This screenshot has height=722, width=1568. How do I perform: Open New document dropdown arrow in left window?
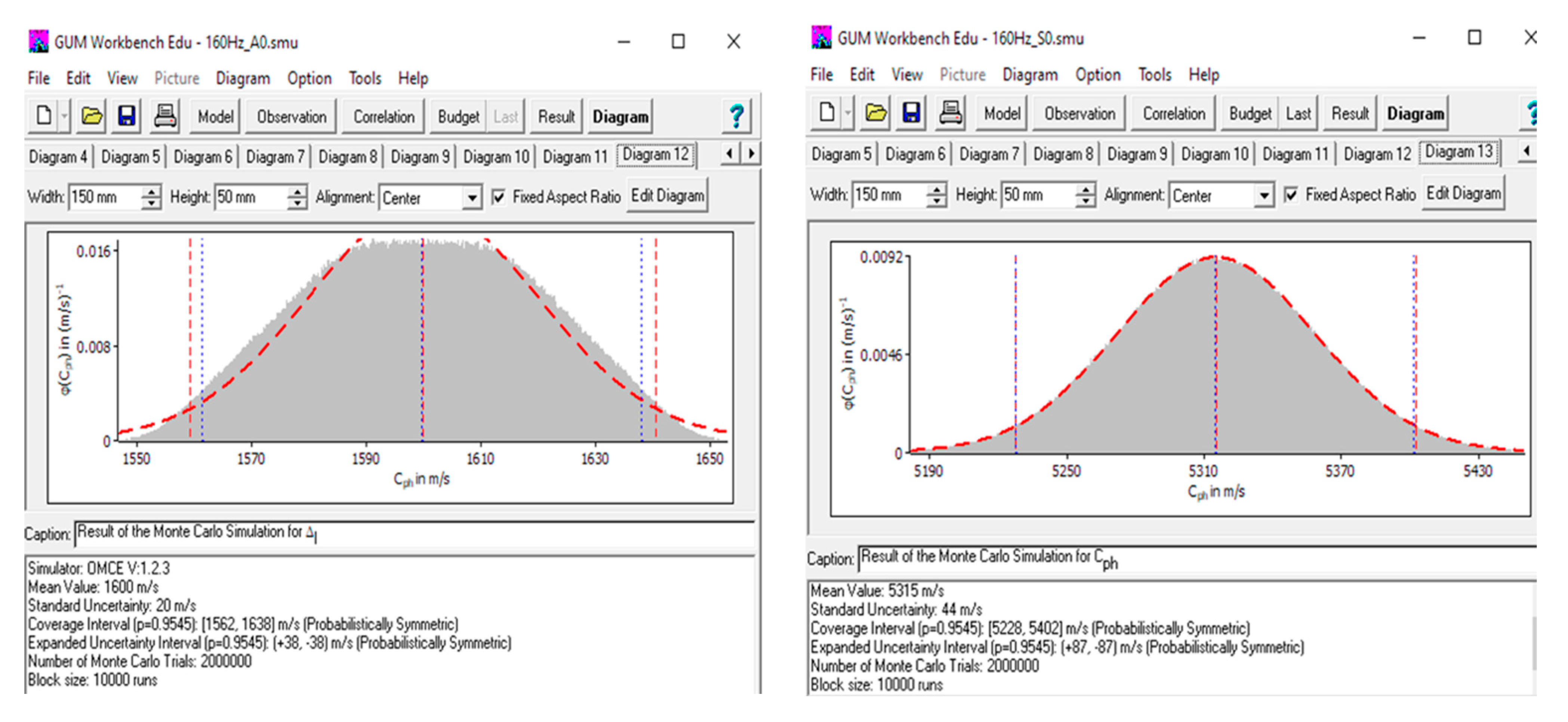point(64,116)
